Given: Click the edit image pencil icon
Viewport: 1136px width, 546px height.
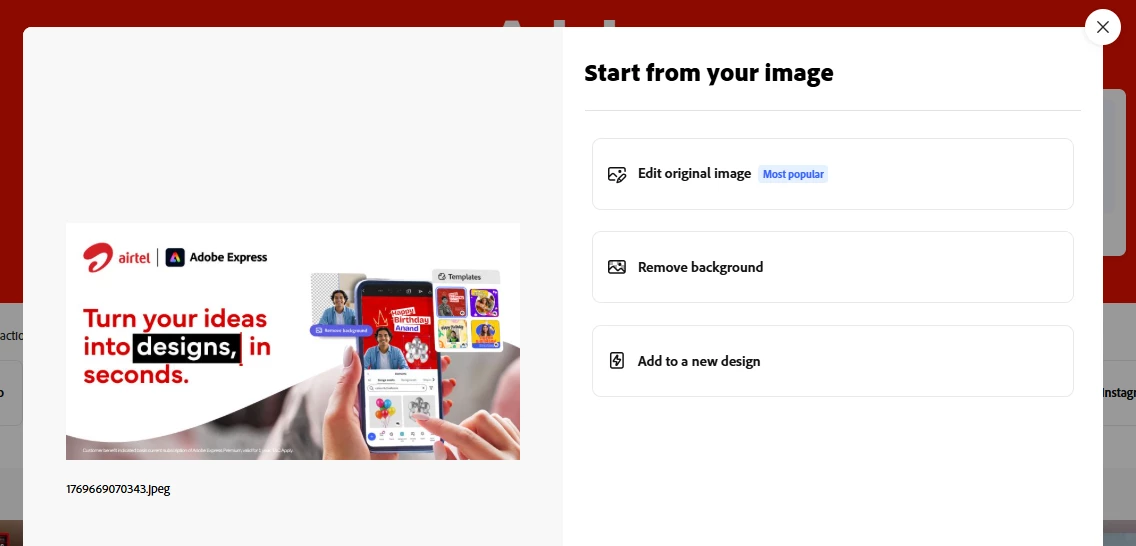Looking at the screenshot, I should [x=617, y=174].
